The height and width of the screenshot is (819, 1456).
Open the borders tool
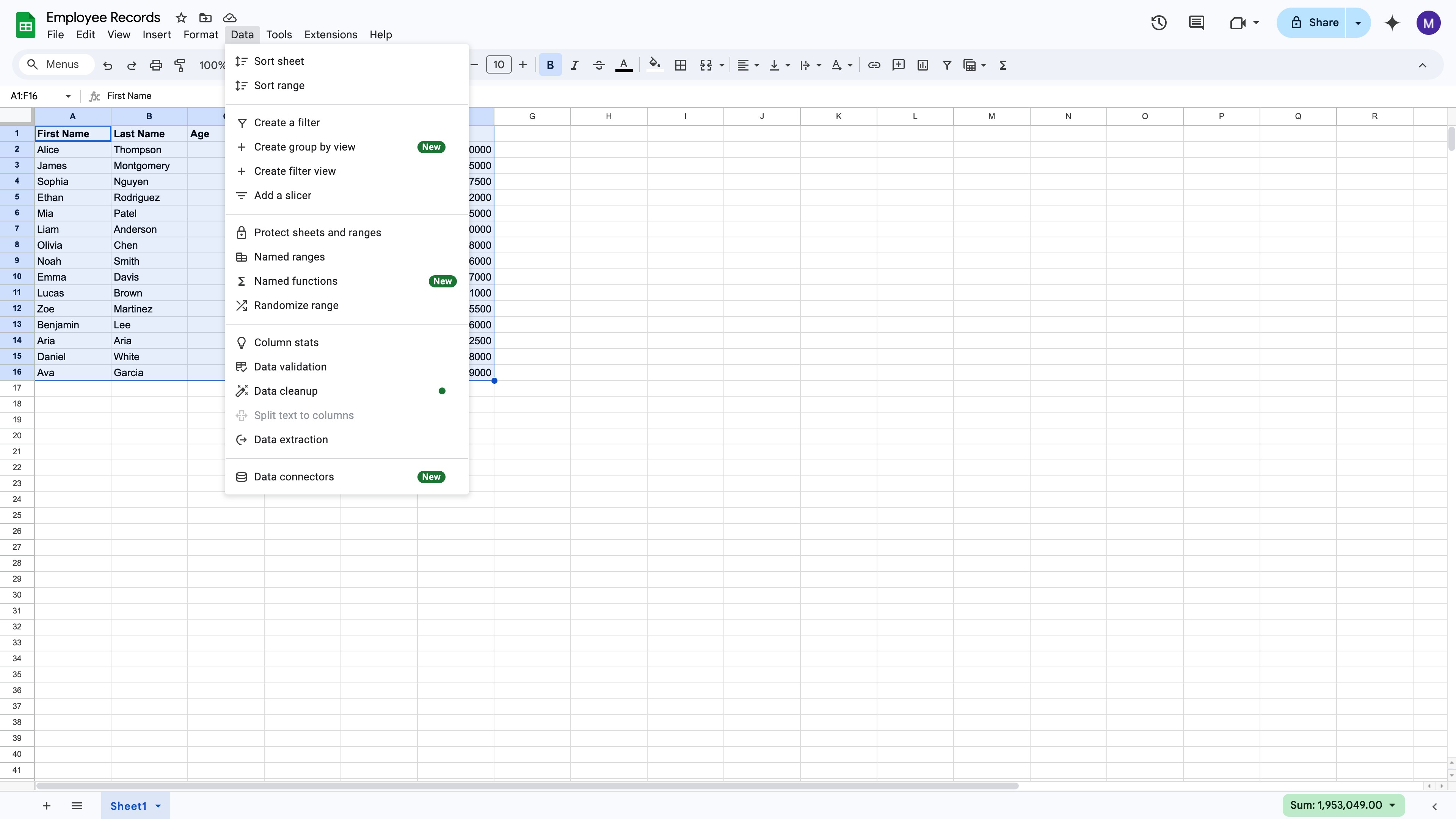(x=681, y=66)
